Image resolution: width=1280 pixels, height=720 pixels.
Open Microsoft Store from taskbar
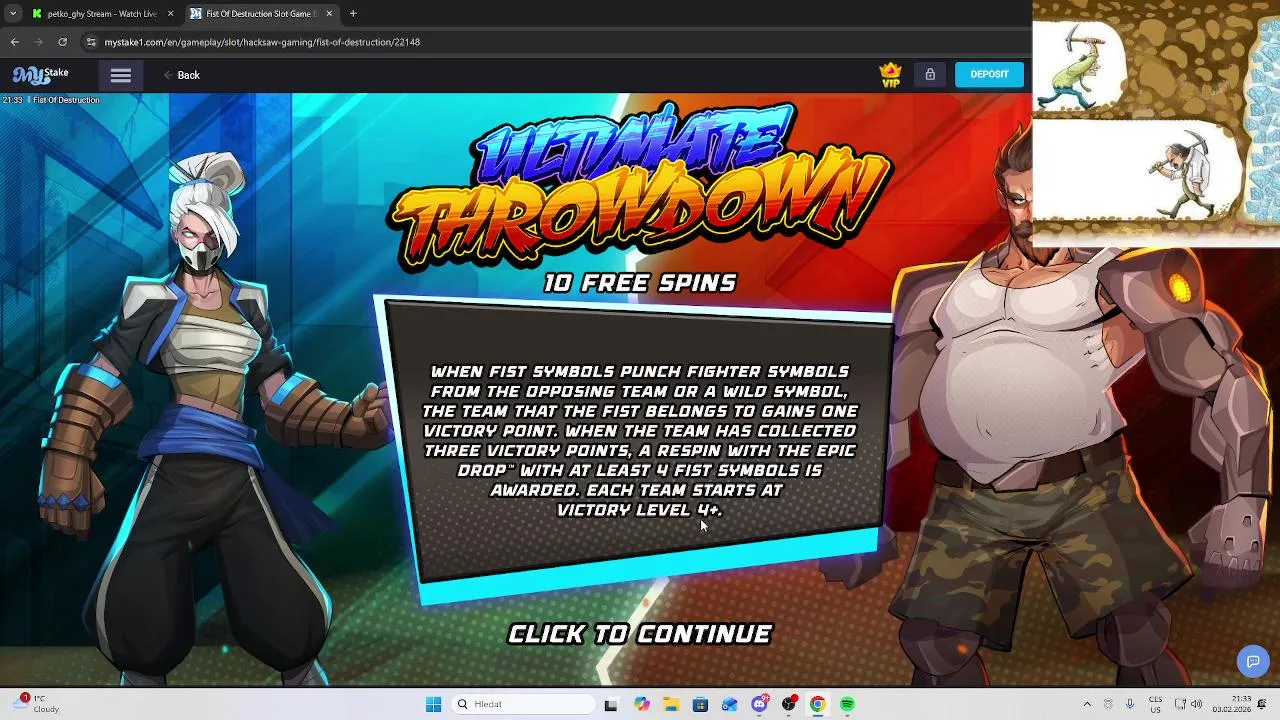(x=700, y=704)
